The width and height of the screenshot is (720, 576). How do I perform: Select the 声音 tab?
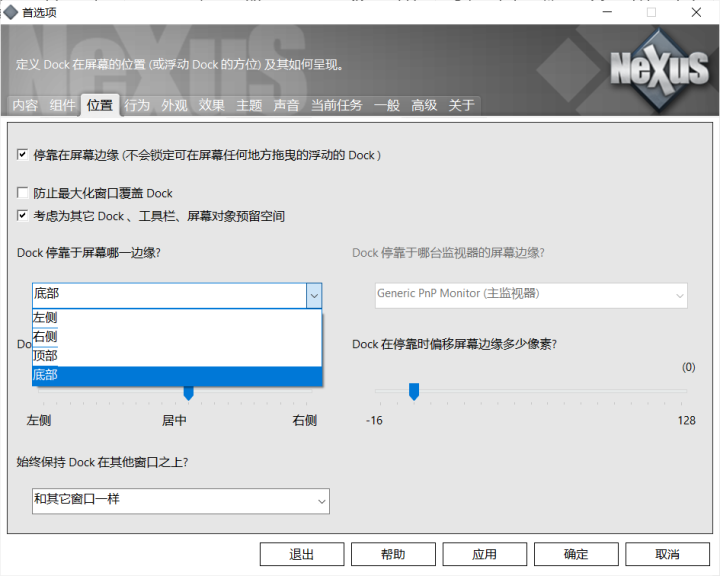pos(286,106)
